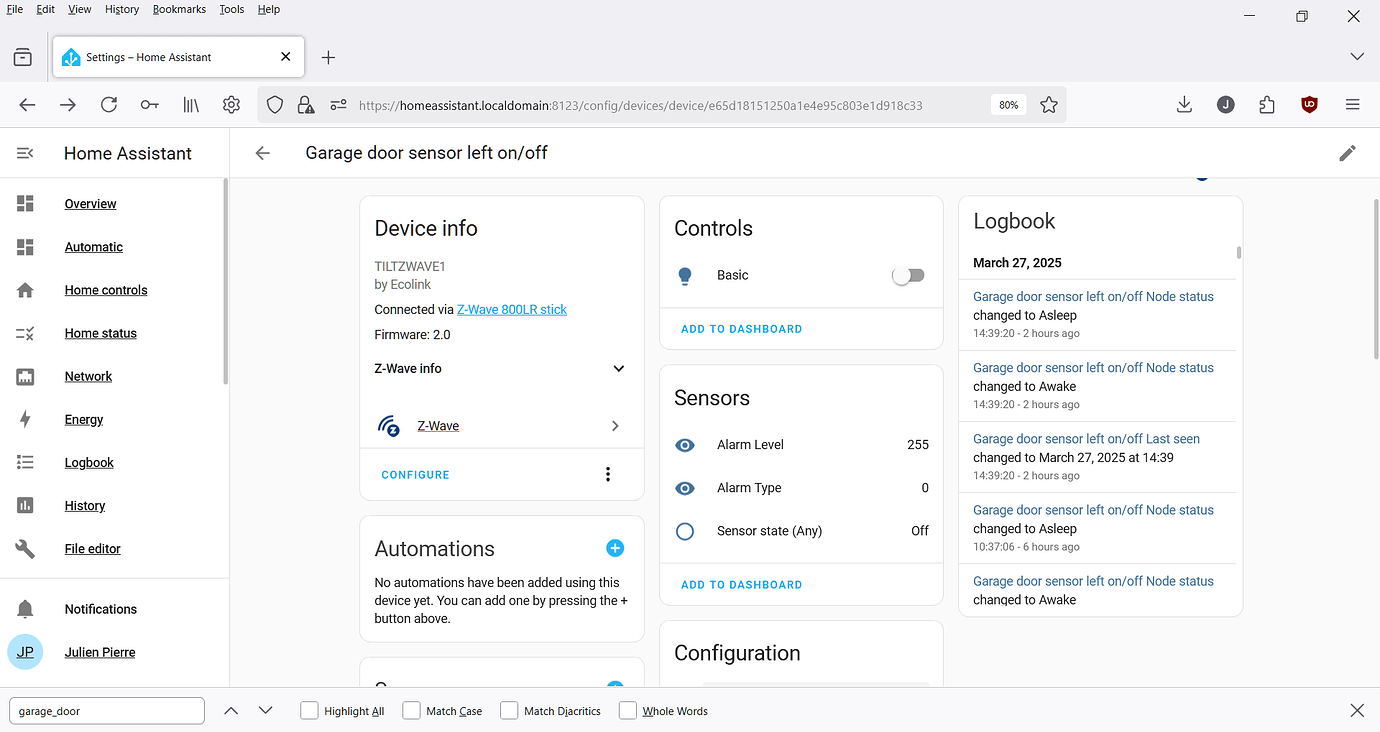The height and width of the screenshot is (732, 1380).
Task: Click ADD TO DASHBOARD under Controls
Action: click(741, 329)
